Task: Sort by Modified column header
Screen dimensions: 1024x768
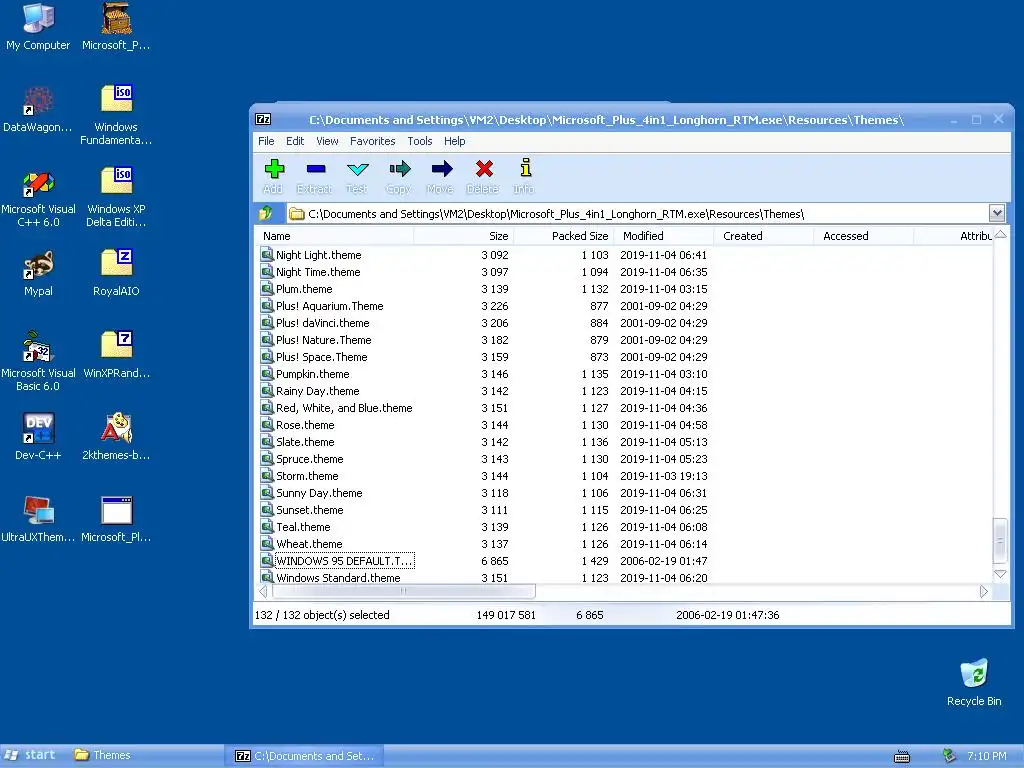Action: [664, 236]
